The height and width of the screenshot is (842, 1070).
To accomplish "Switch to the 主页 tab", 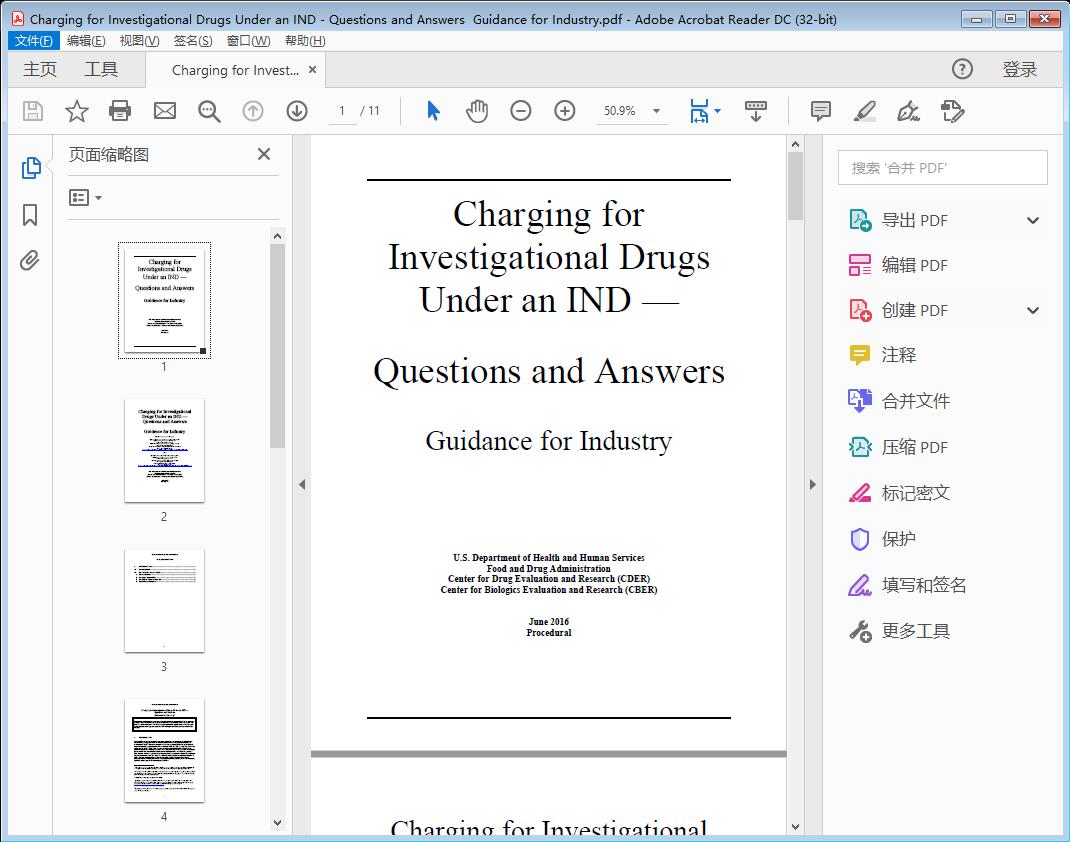I will pos(40,69).
